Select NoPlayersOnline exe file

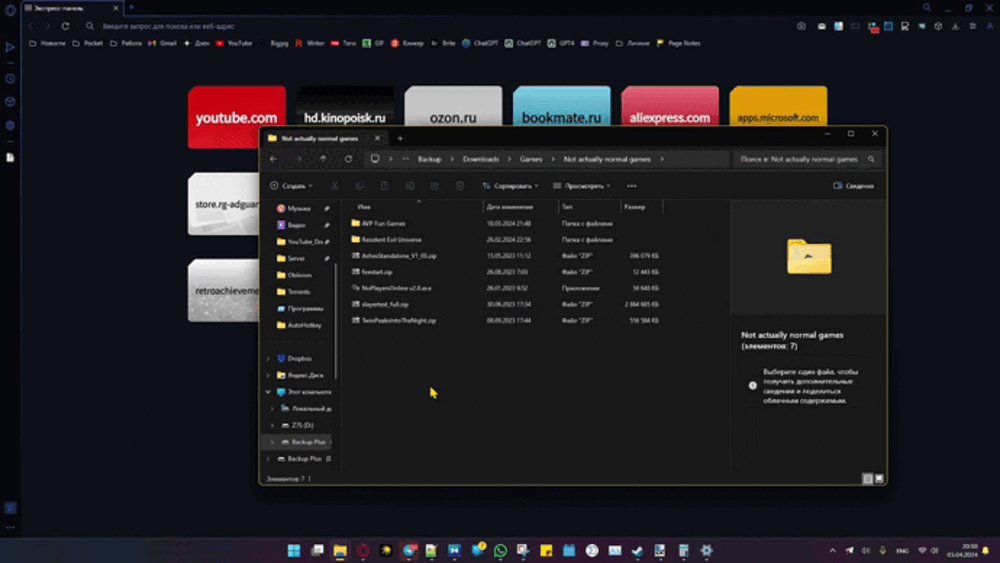[x=391, y=288]
